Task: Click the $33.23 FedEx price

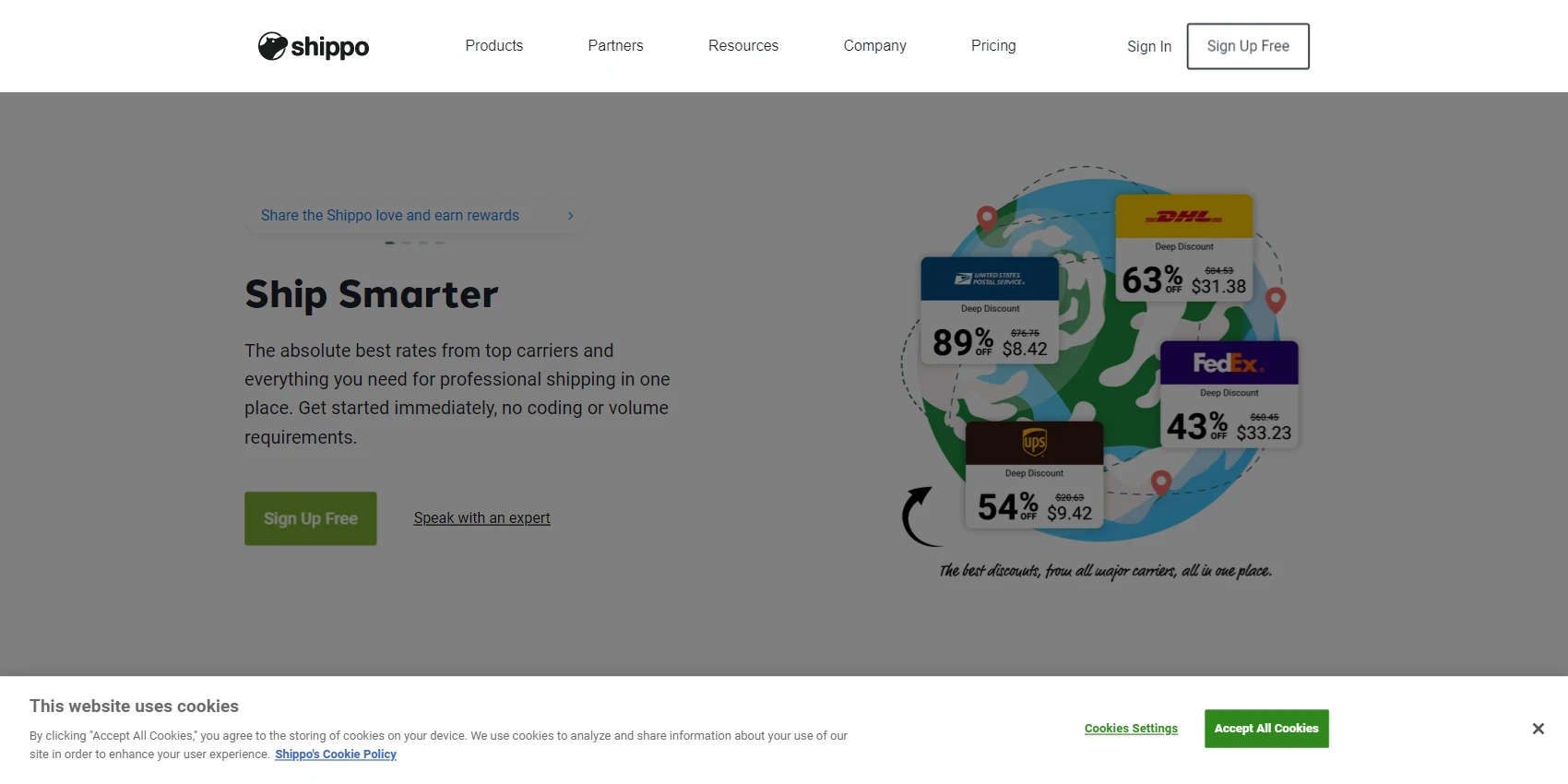Action: tap(1264, 433)
